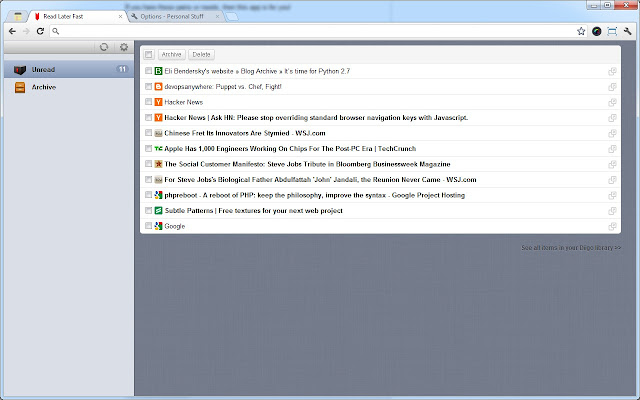Open page icon for Hacker News row
640x400 pixels.
coord(612,102)
